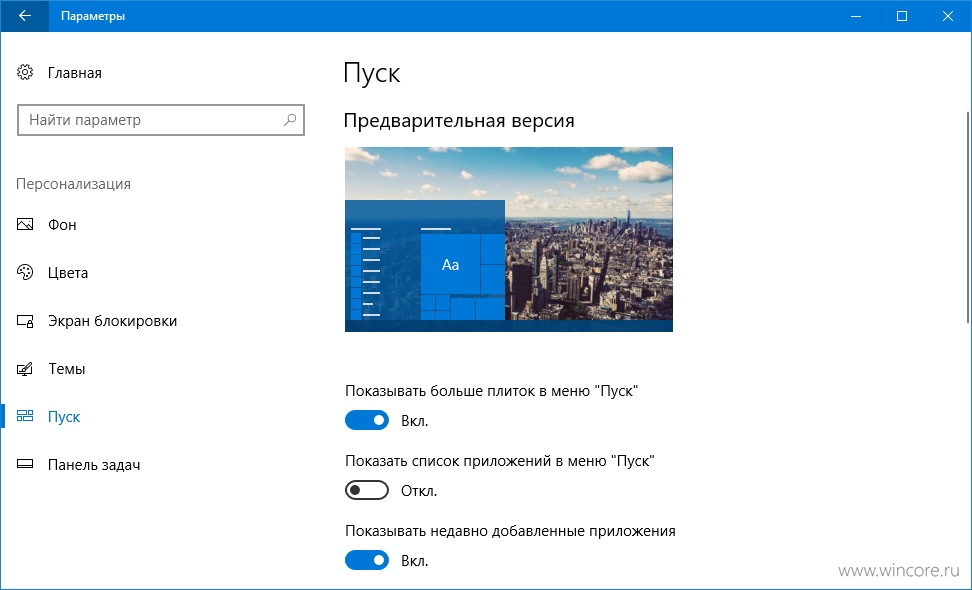Click the "Пуск" page title

click(x=372, y=73)
